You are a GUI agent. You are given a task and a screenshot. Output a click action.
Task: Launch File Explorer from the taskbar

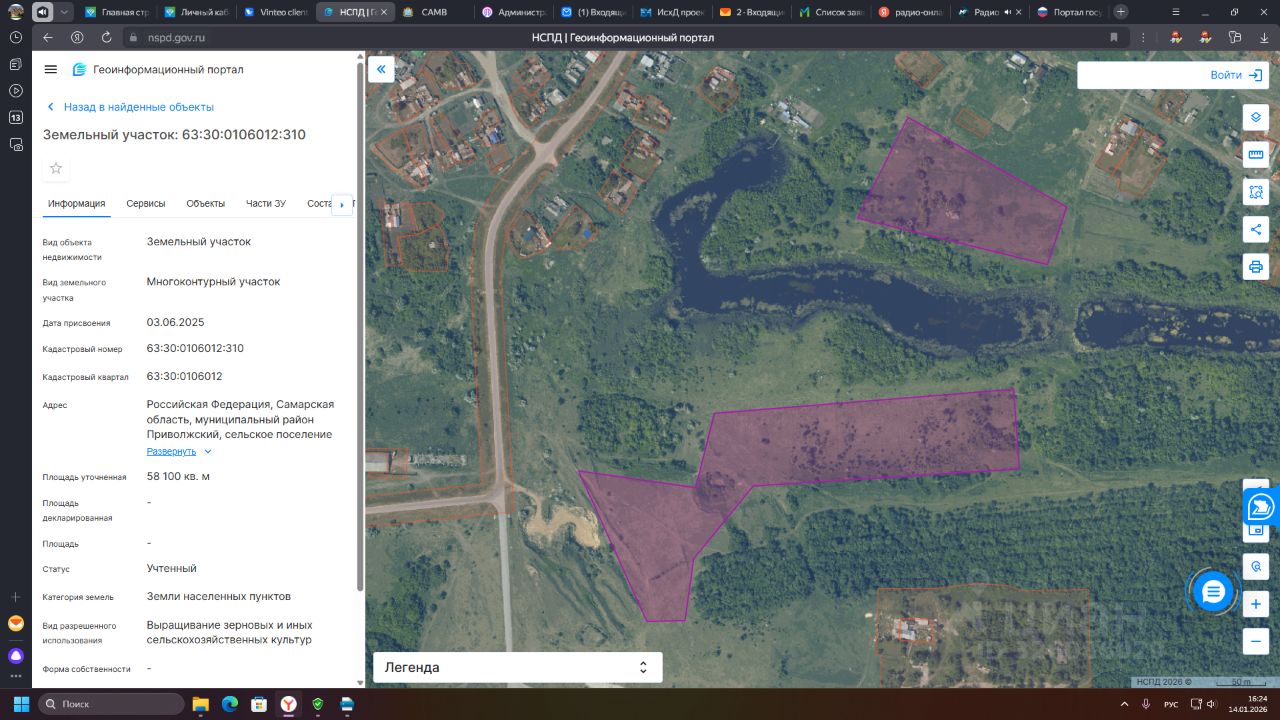[x=200, y=704]
